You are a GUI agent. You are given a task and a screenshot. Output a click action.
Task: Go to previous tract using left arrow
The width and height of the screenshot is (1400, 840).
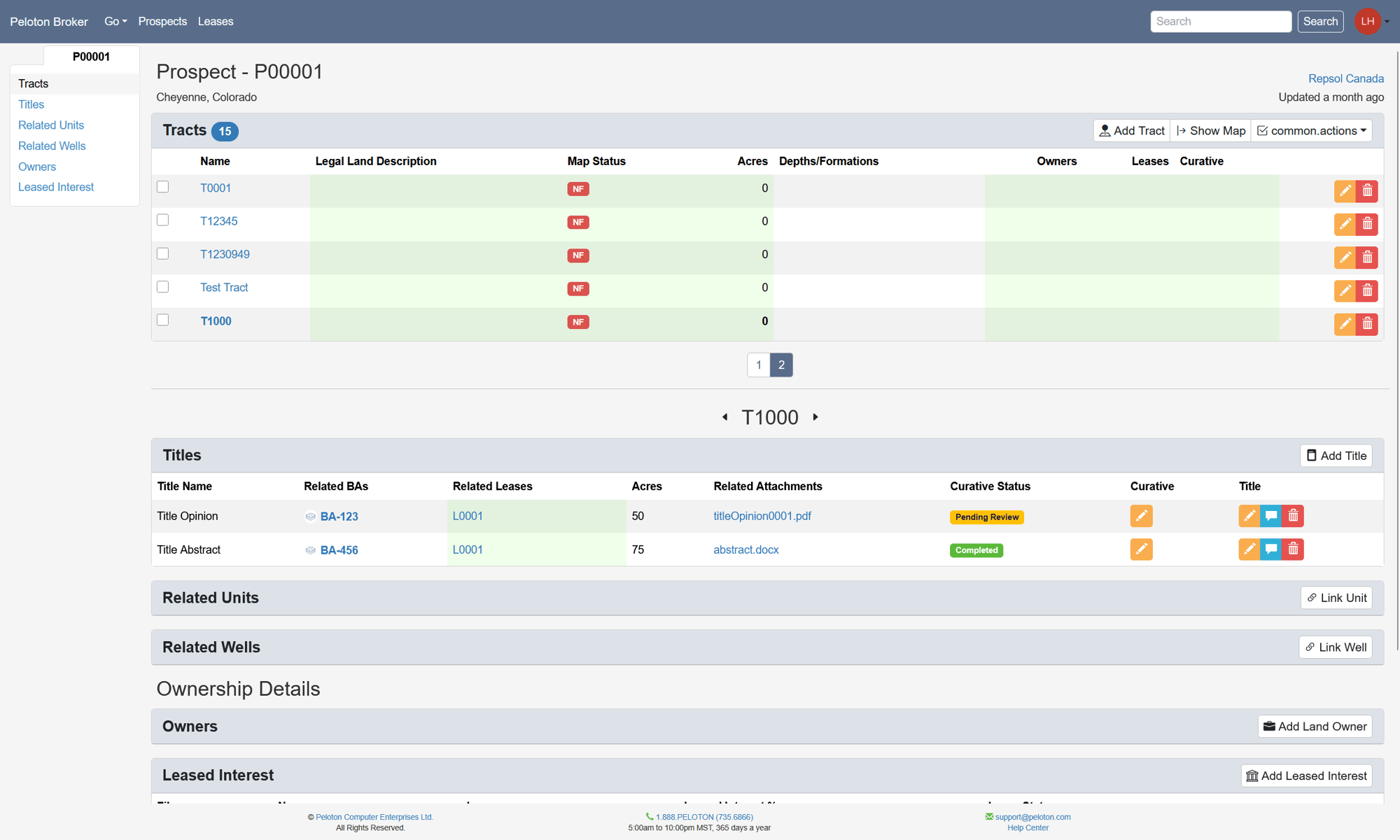[725, 417]
